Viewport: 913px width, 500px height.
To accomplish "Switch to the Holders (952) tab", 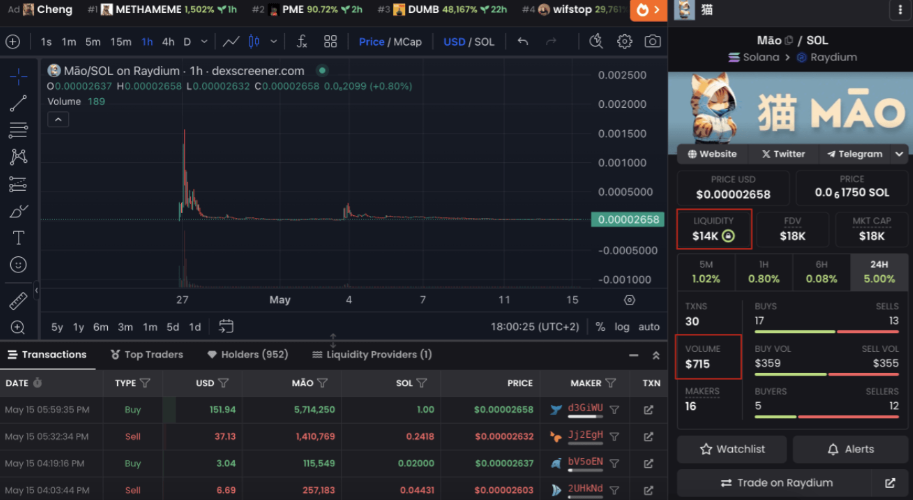I will click(247, 354).
